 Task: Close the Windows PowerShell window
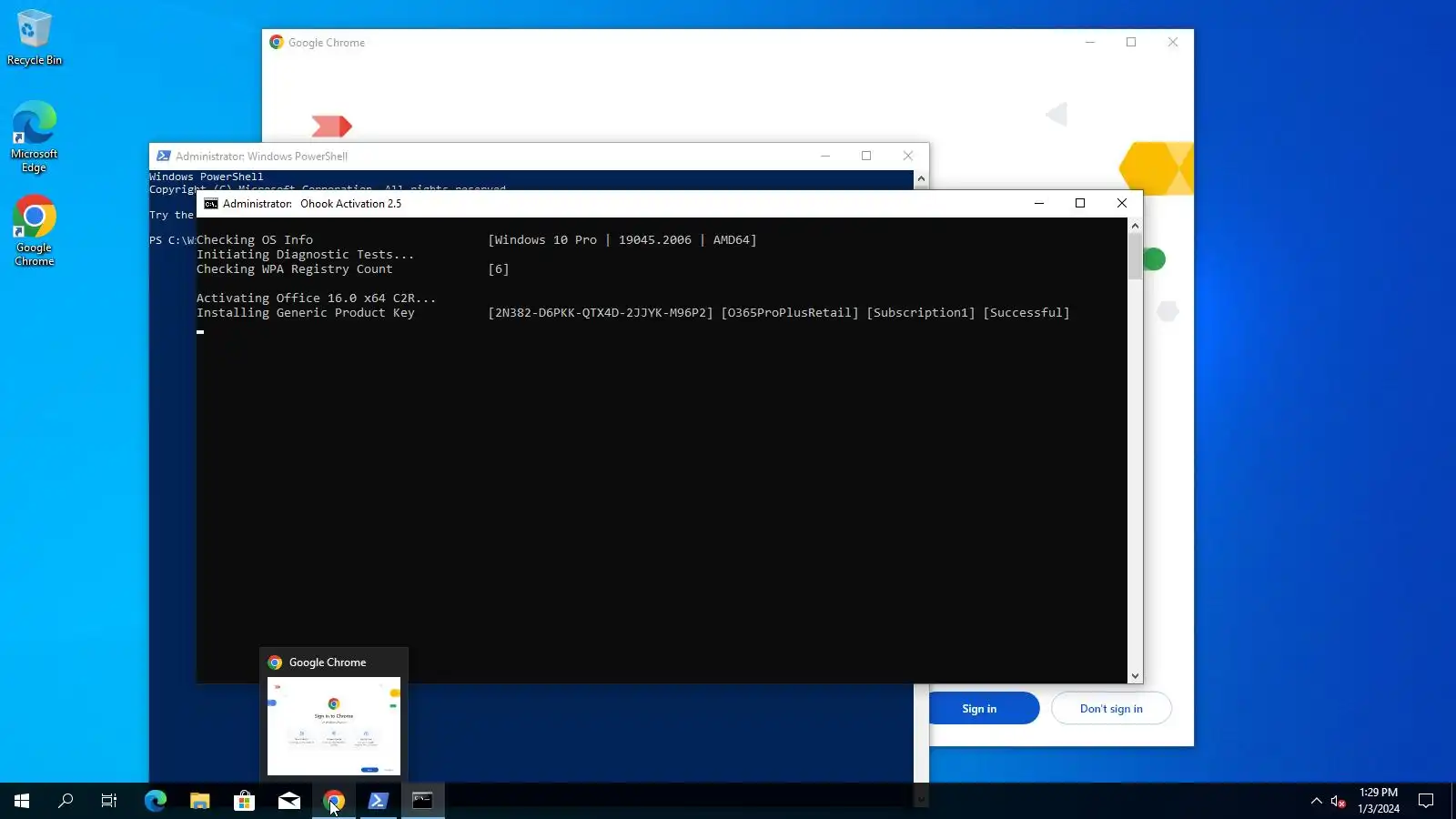point(908,157)
